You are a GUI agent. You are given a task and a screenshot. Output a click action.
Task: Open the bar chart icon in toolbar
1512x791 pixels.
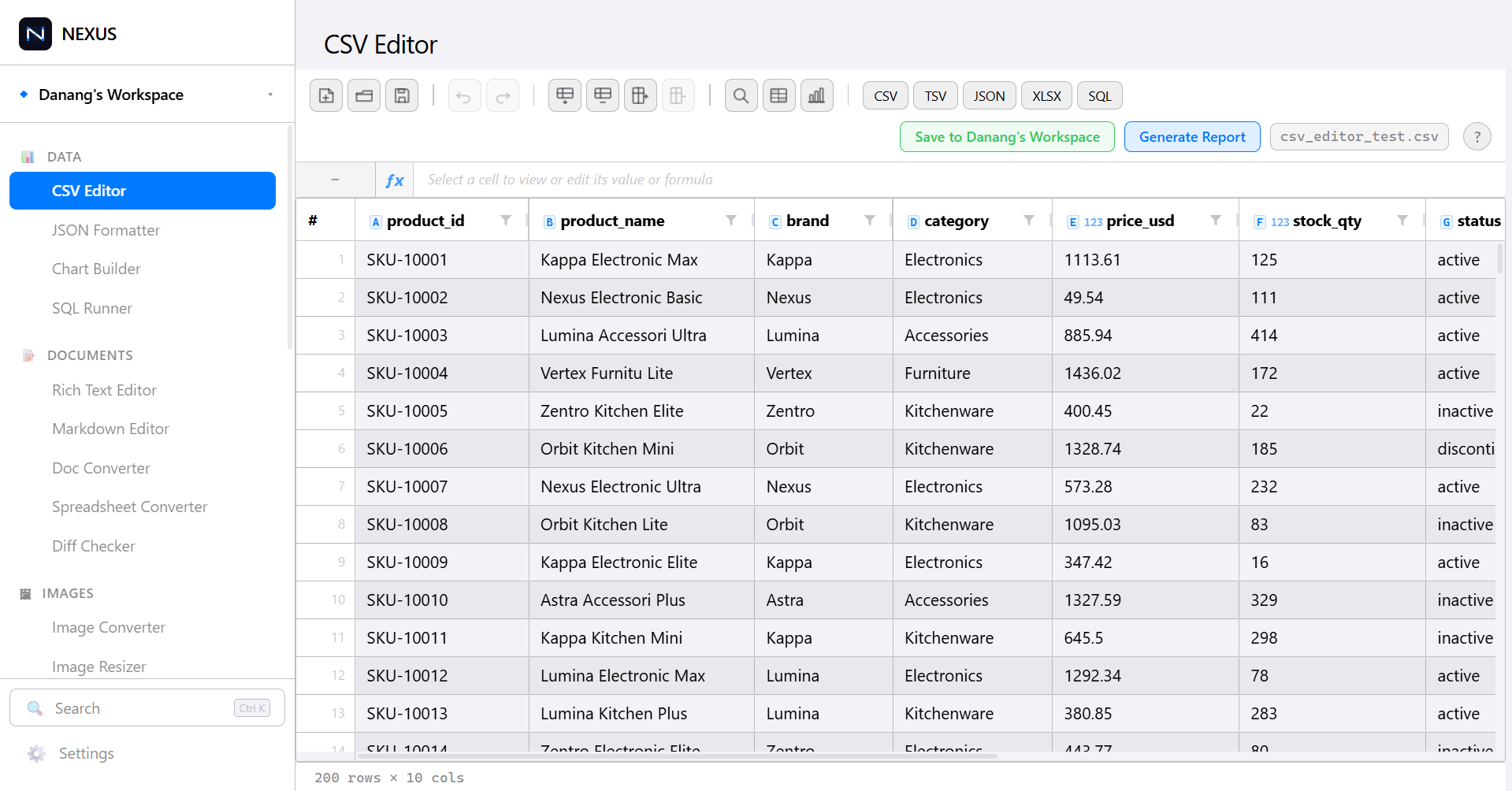817,96
